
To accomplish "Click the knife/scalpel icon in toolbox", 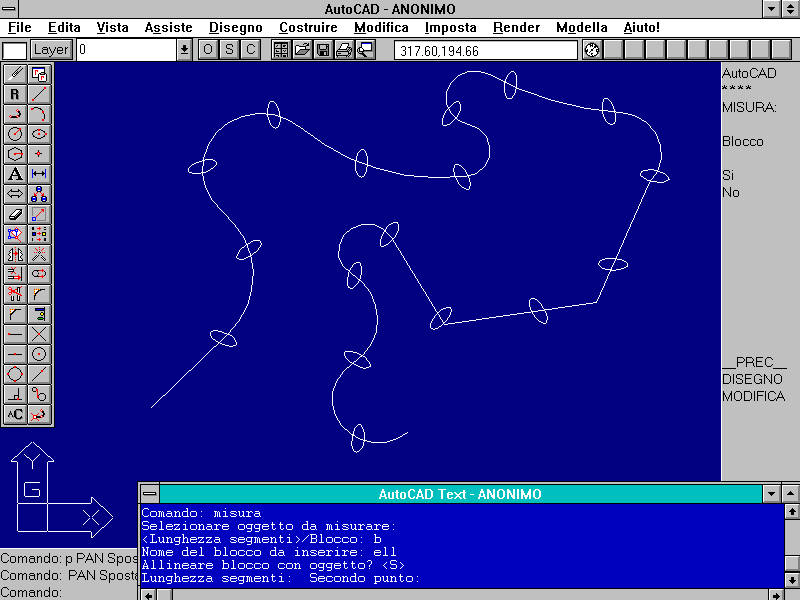I will coord(15,74).
